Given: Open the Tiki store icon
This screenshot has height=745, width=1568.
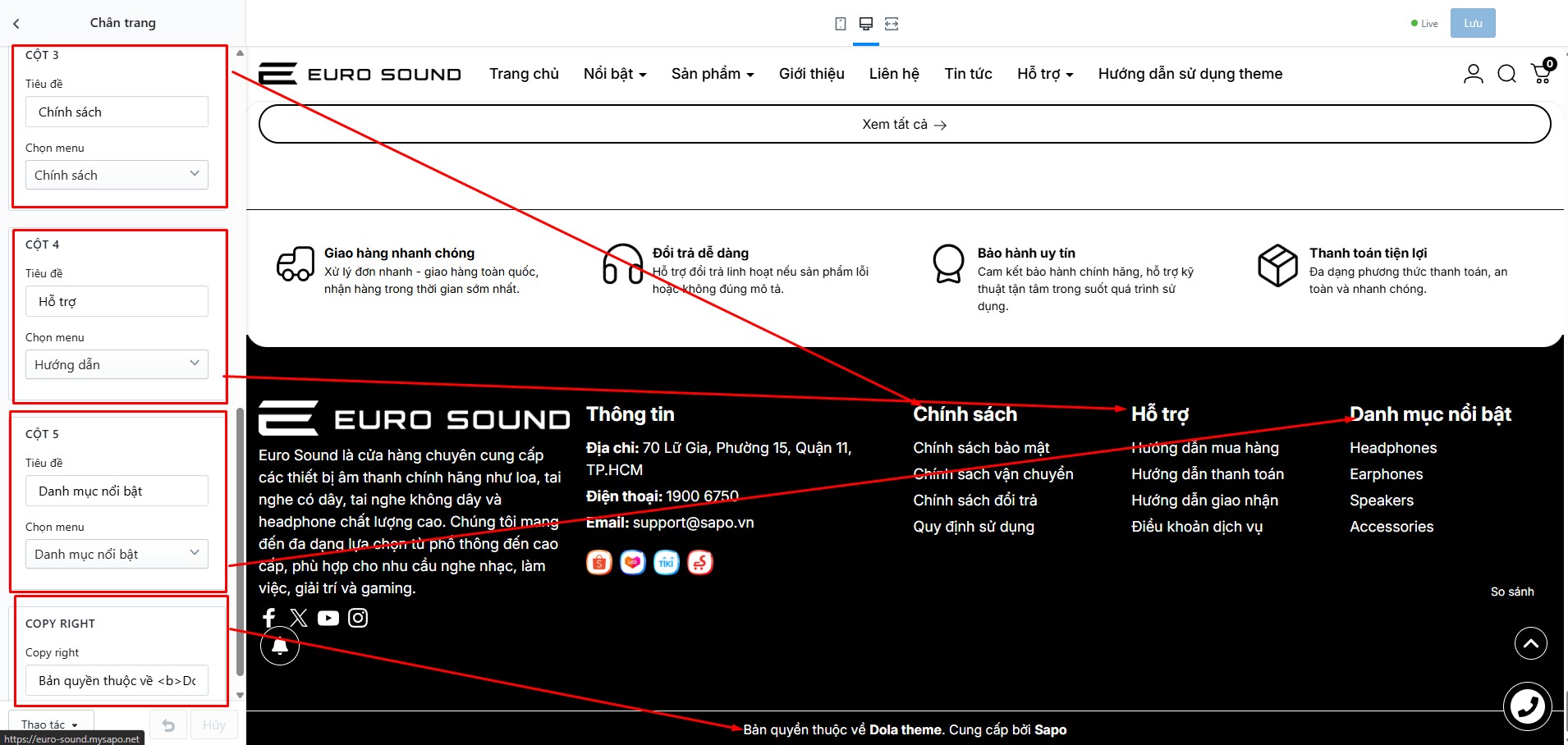Looking at the screenshot, I should [667, 563].
